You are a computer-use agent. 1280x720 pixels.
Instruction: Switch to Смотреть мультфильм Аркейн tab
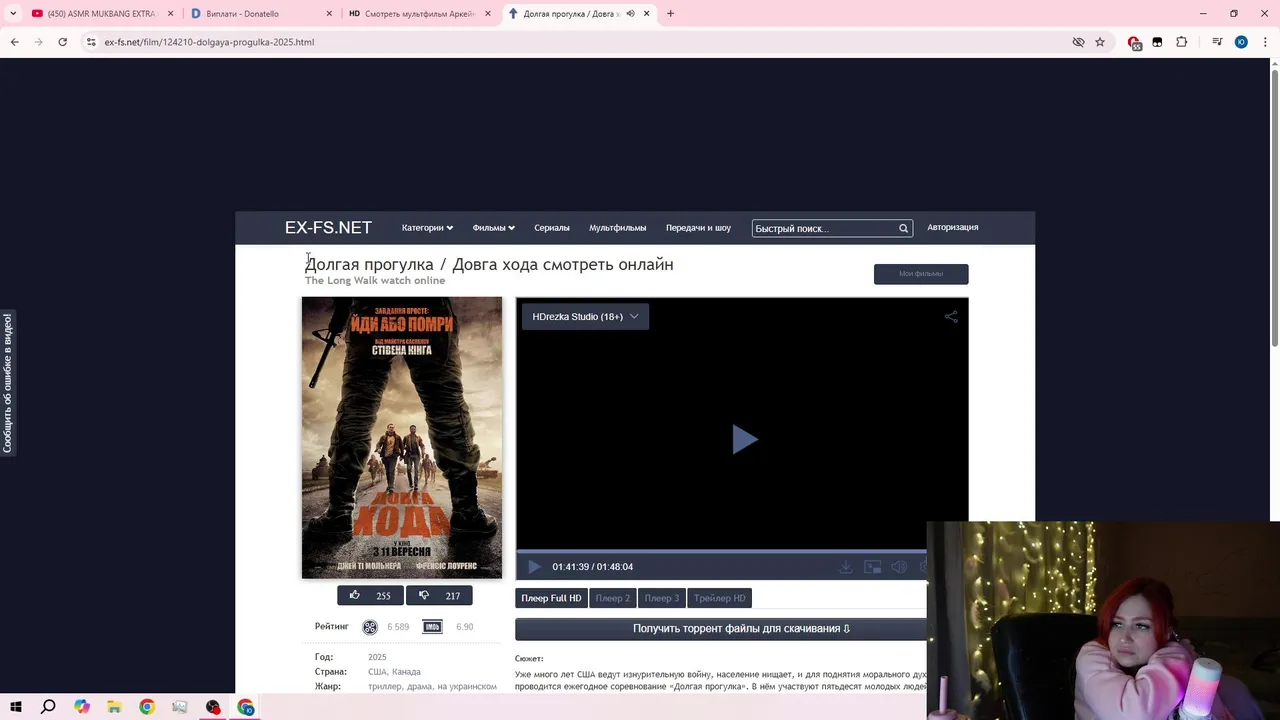(418, 14)
